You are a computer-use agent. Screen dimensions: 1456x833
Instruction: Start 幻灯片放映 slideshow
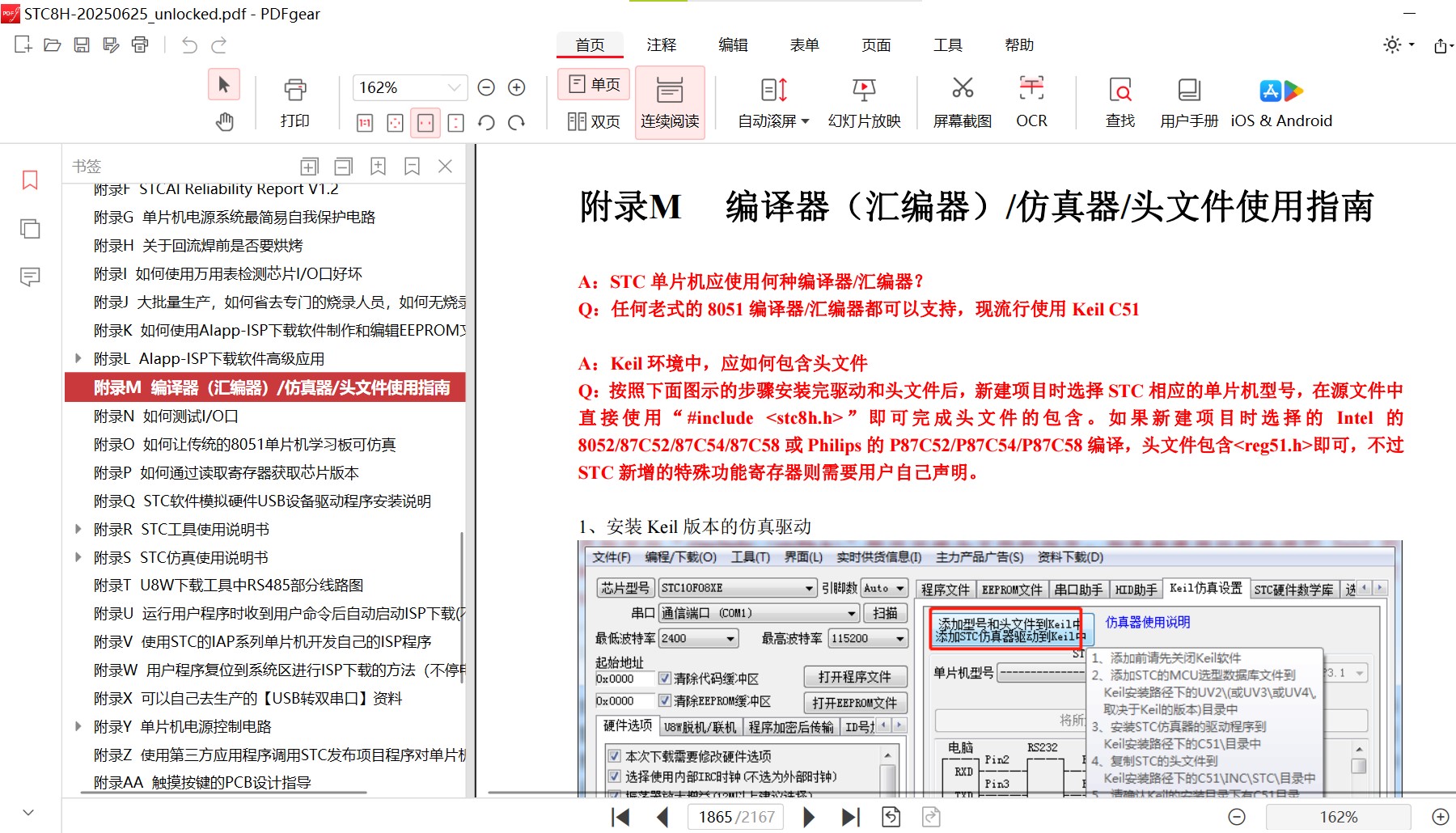(x=864, y=103)
